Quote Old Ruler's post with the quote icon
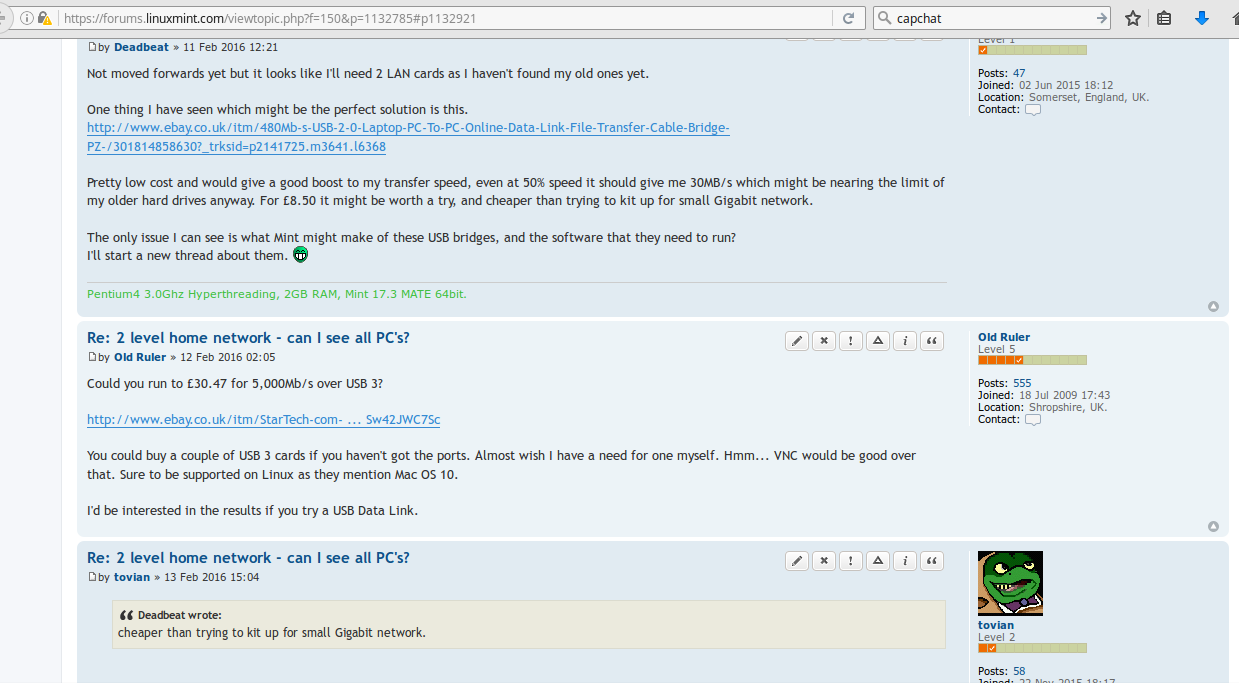Viewport: 1239px width, 683px height. [932, 341]
